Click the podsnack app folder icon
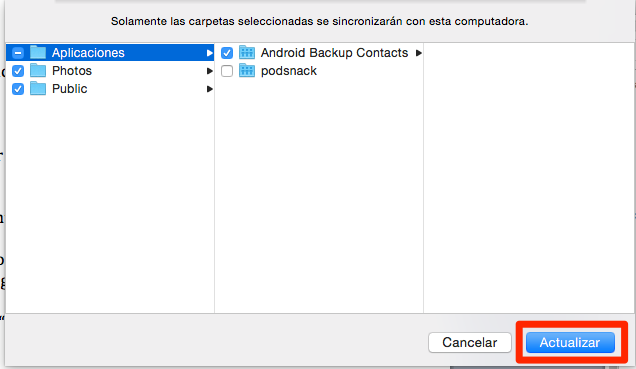 coord(247,71)
